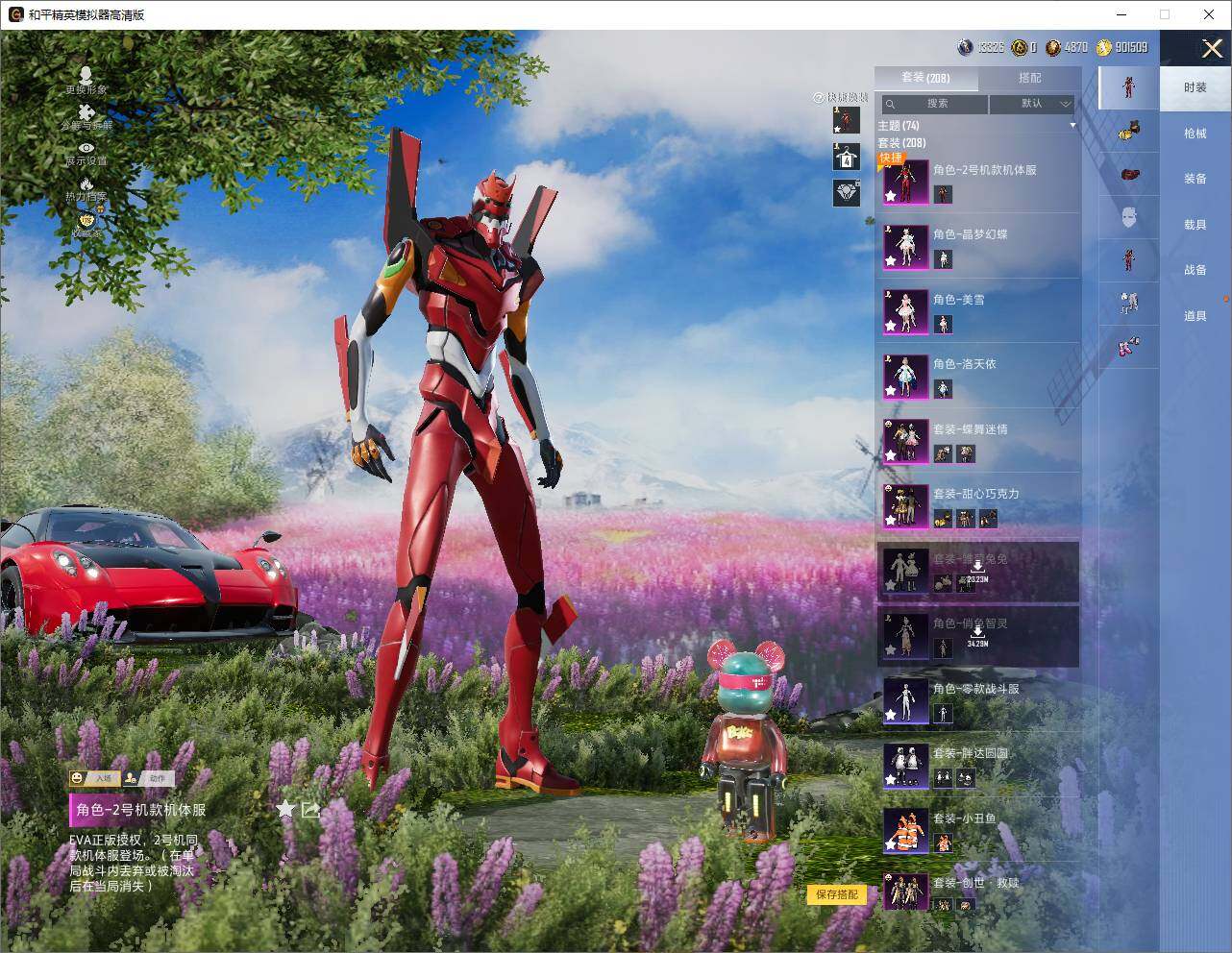Select the 套装-胖达圆圆 outfit thumbnail
This screenshot has width=1232, height=953.
(905, 766)
